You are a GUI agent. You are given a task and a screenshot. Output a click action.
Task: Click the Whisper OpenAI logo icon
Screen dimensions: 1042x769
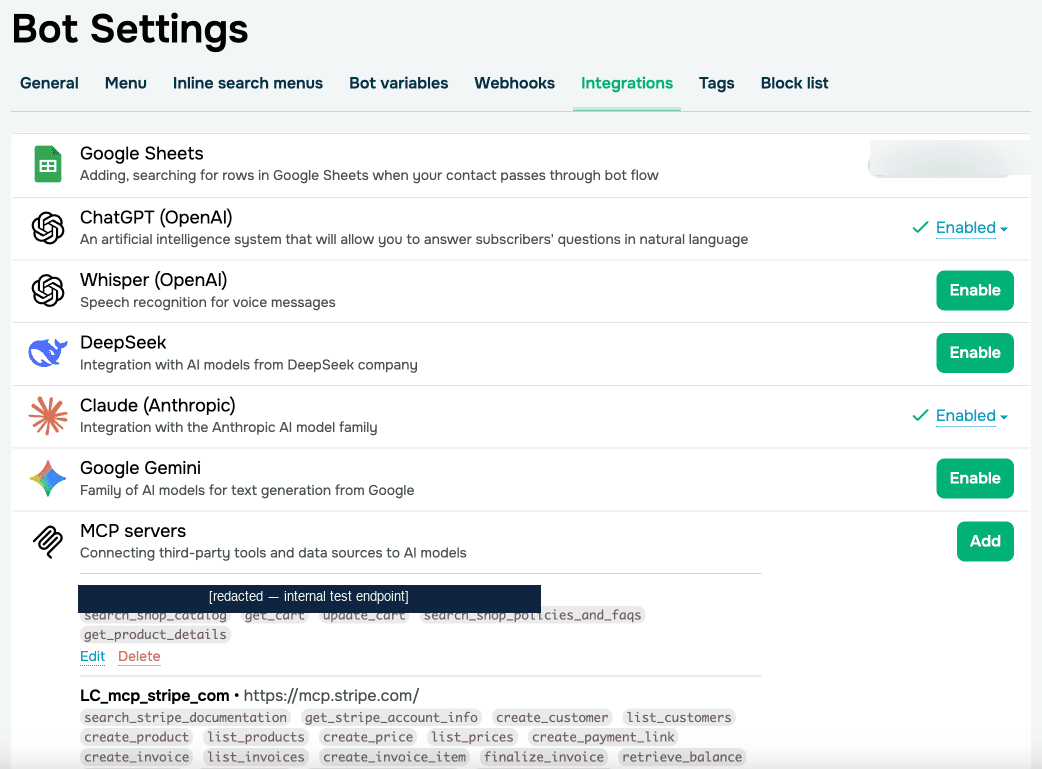pyautogui.click(x=48, y=290)
